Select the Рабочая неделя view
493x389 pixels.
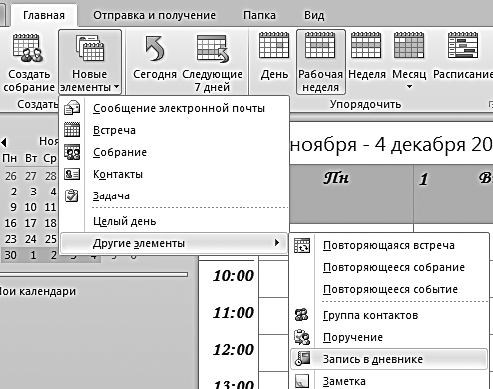[x=321, y=62]
